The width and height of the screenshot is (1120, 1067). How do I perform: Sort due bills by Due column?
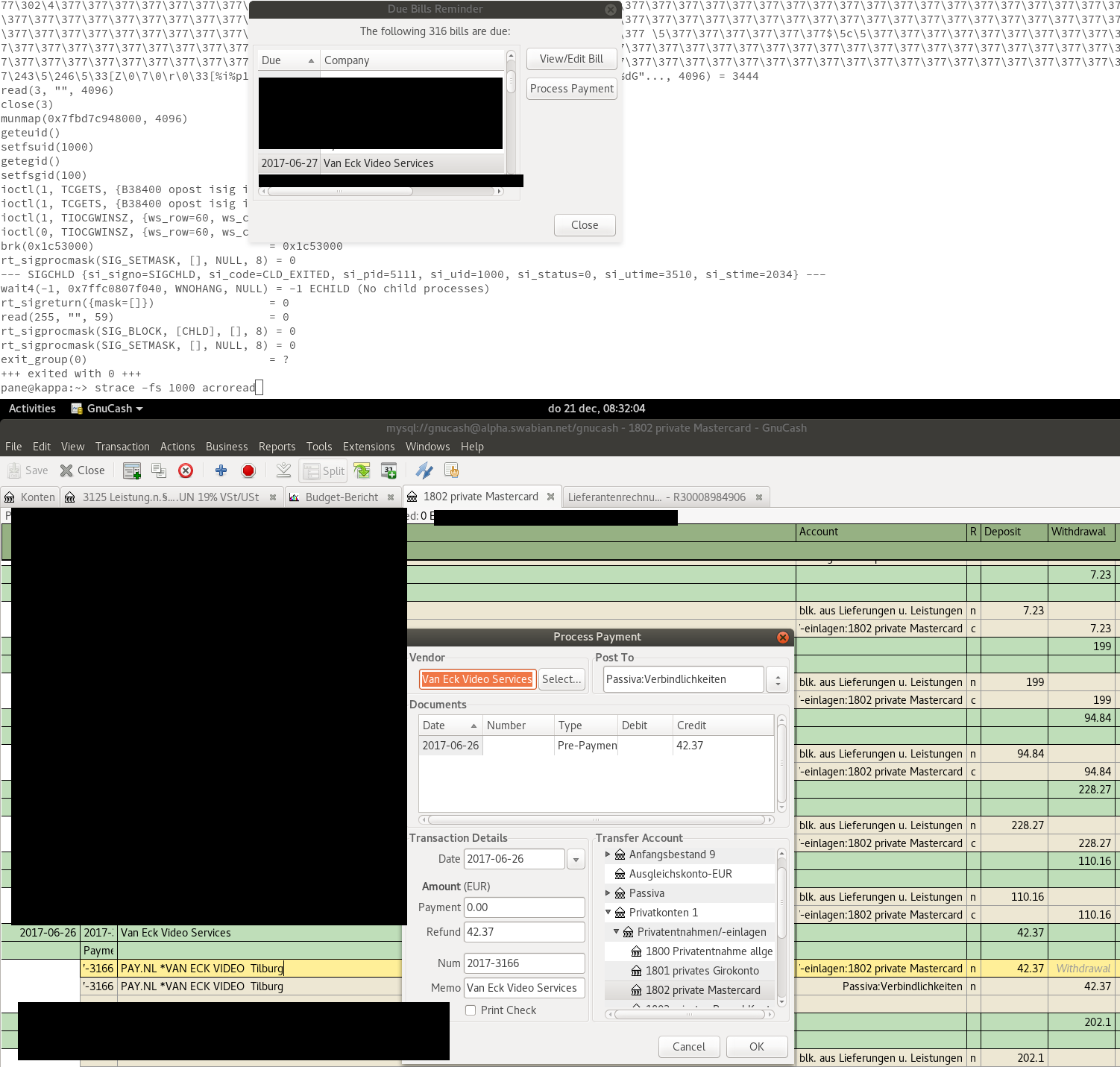tap(289, 60)
